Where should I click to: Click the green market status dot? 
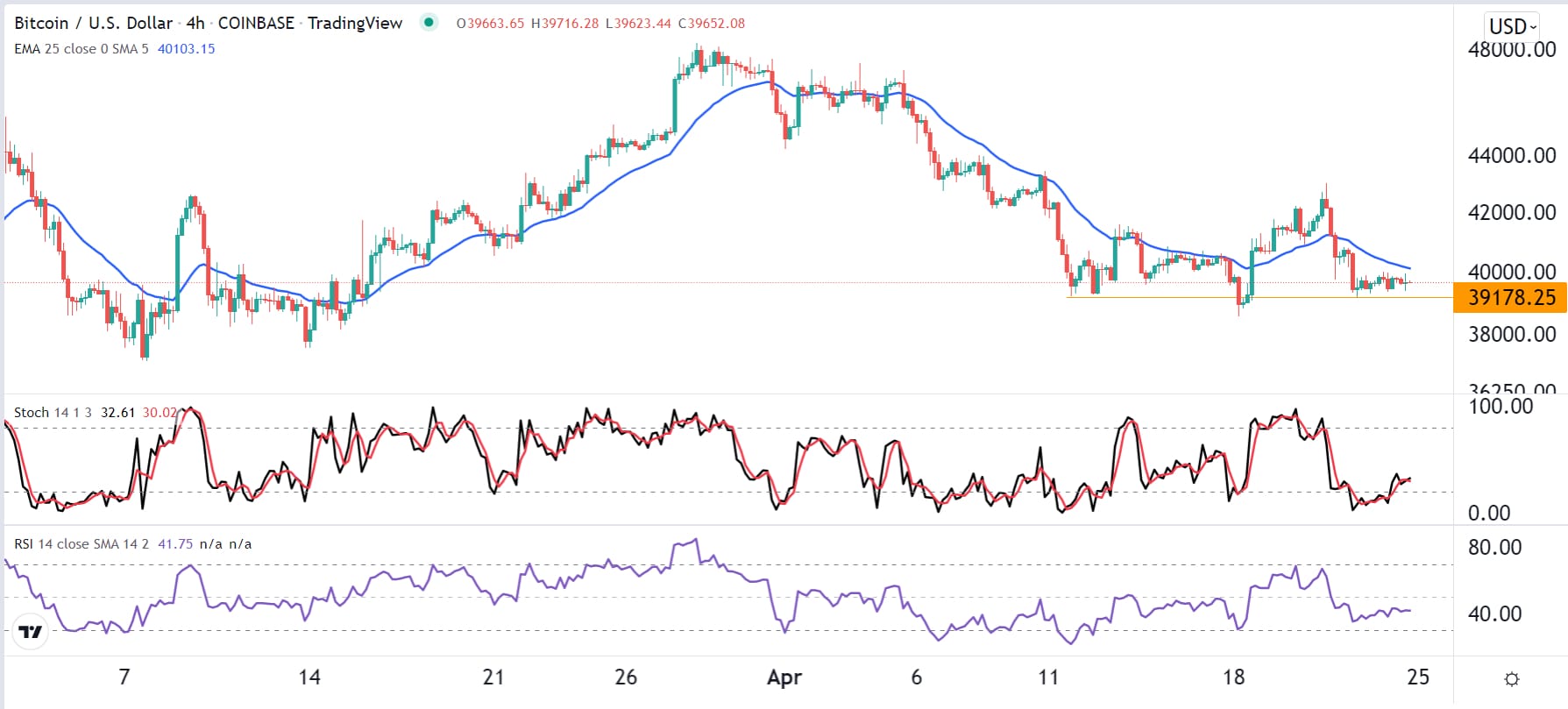pos(429,23)
